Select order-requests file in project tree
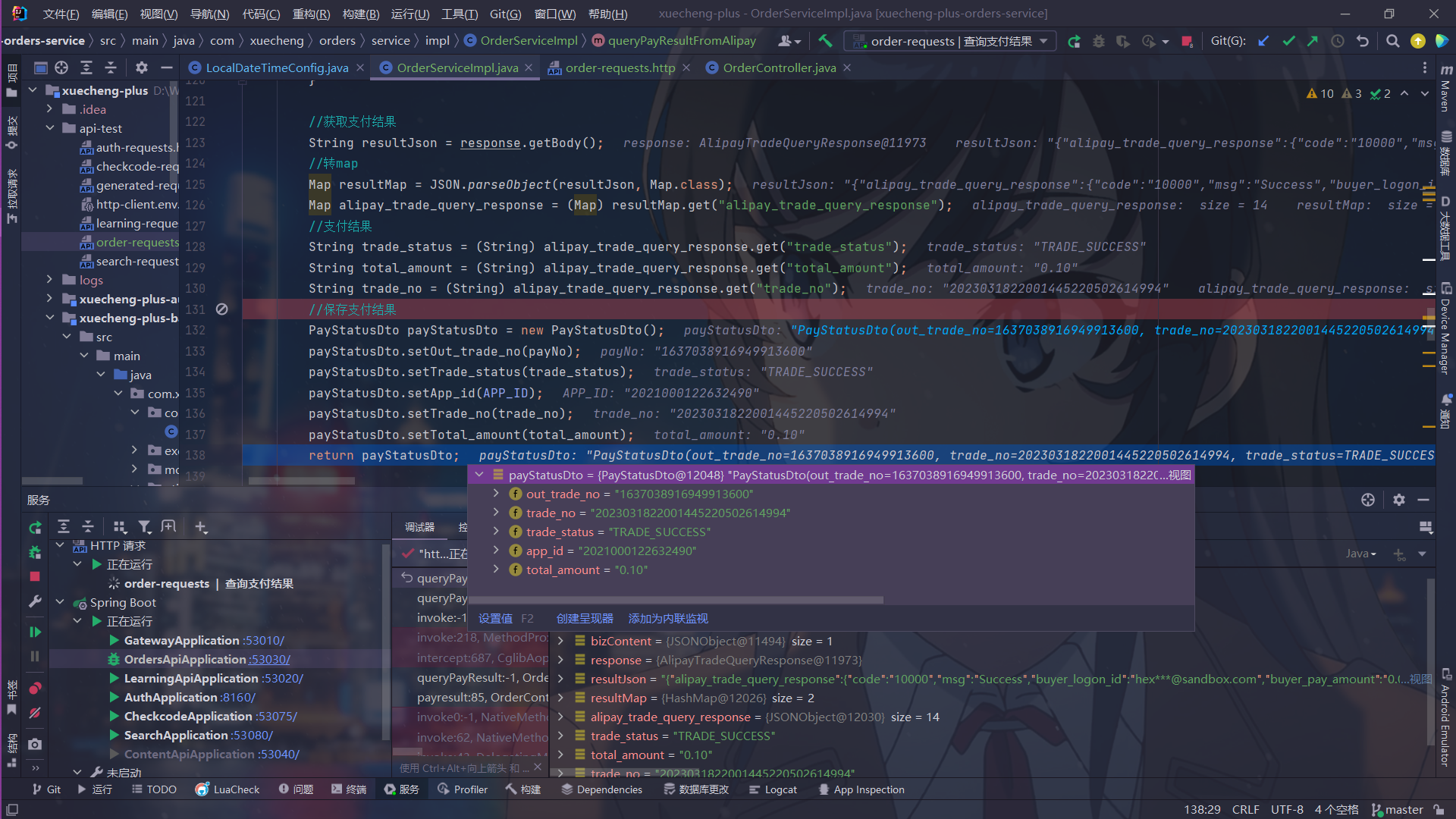 [136, 242]
